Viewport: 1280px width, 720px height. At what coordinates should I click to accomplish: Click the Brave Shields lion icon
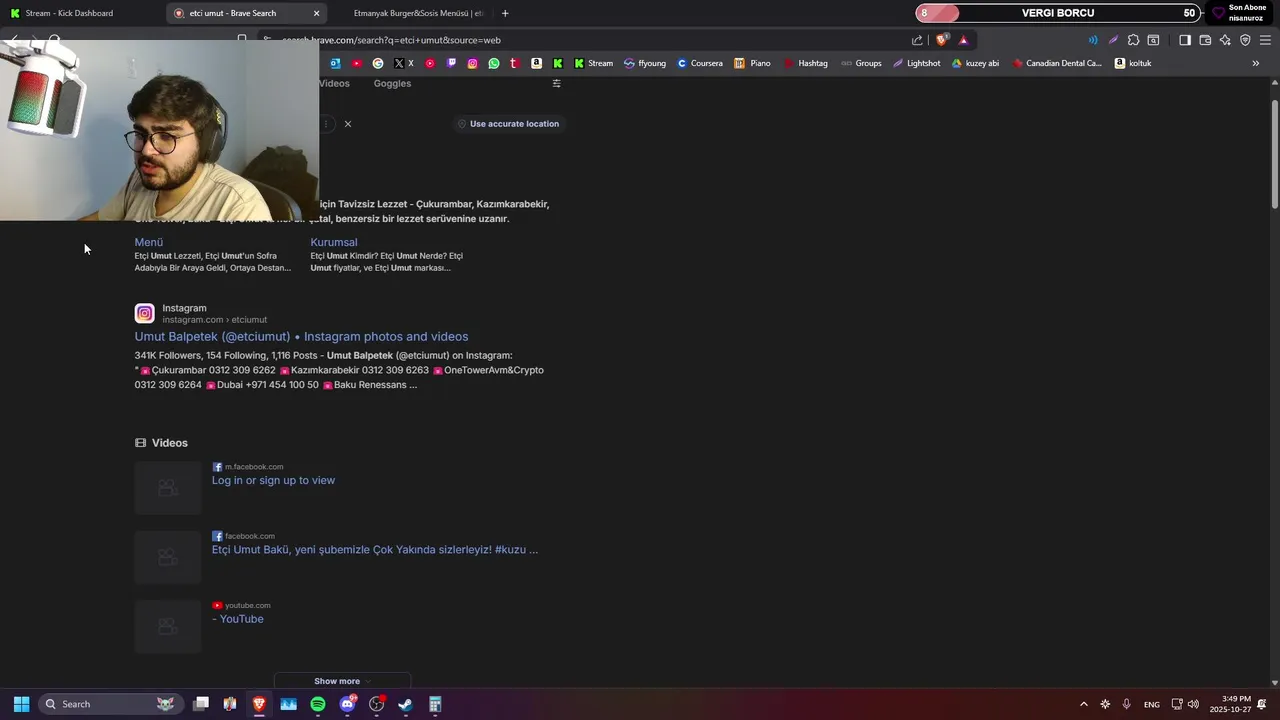pyautogui.click(x=941, y=40)
